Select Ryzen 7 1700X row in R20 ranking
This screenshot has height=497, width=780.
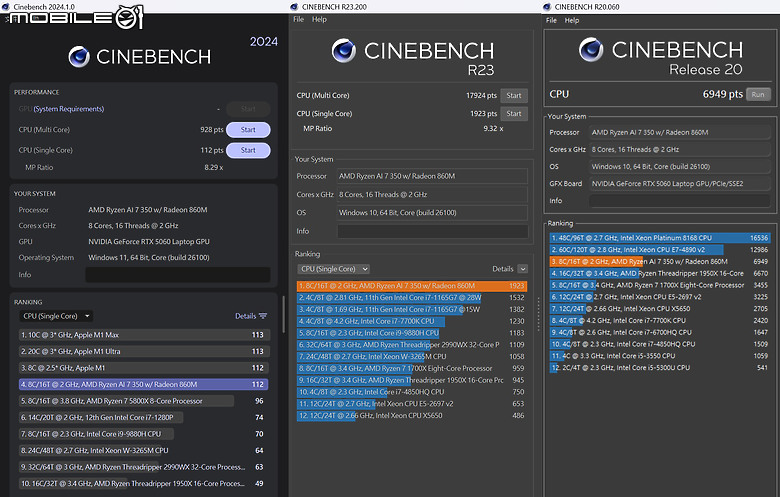660,285
